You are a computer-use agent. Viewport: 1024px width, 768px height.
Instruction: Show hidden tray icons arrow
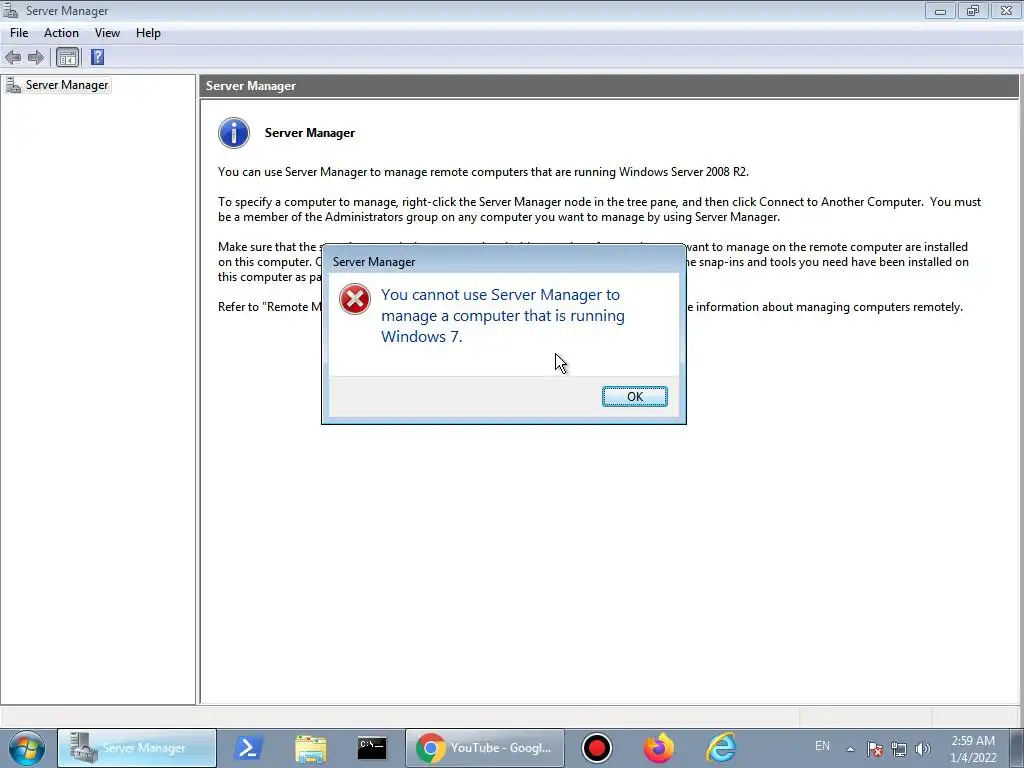tap(850, 749)
